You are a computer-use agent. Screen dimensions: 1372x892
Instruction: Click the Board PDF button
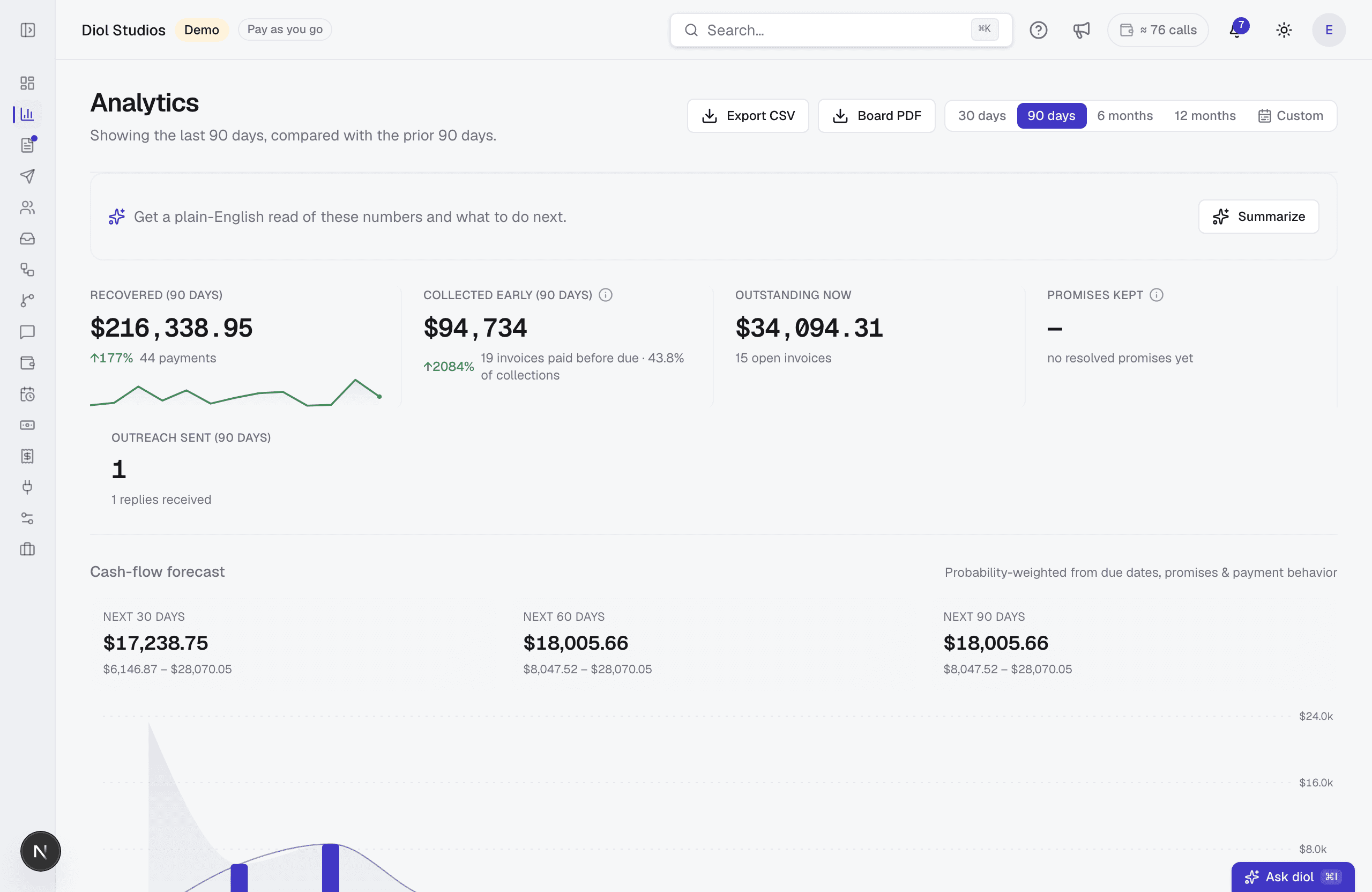tap(876, 116)
